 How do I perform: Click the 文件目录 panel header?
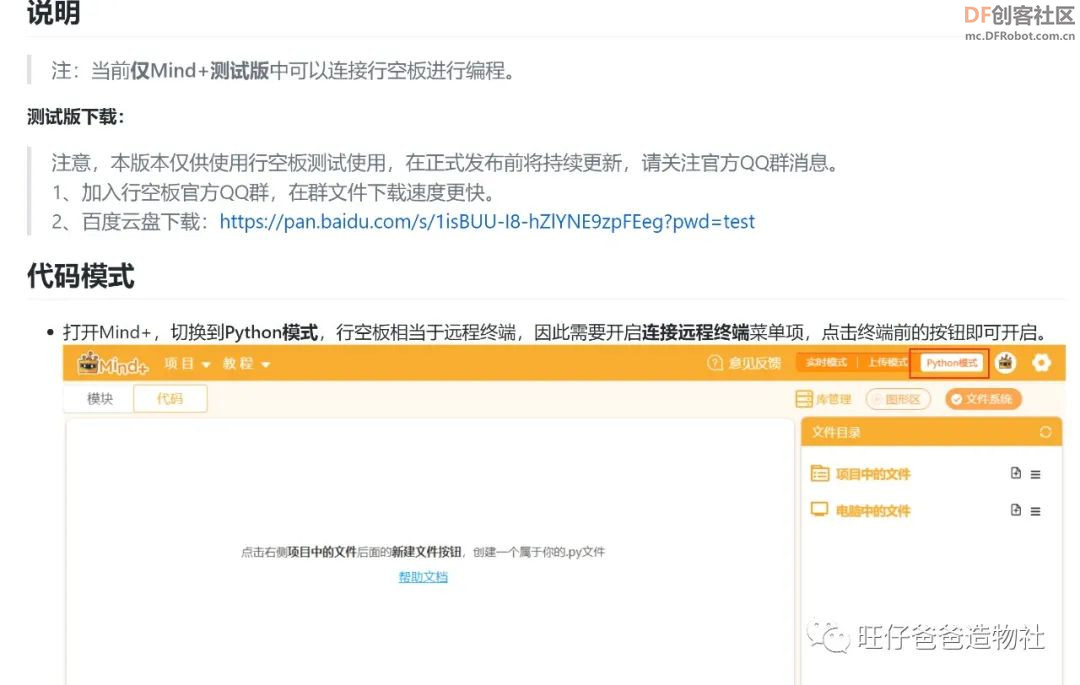coord(931,432)
